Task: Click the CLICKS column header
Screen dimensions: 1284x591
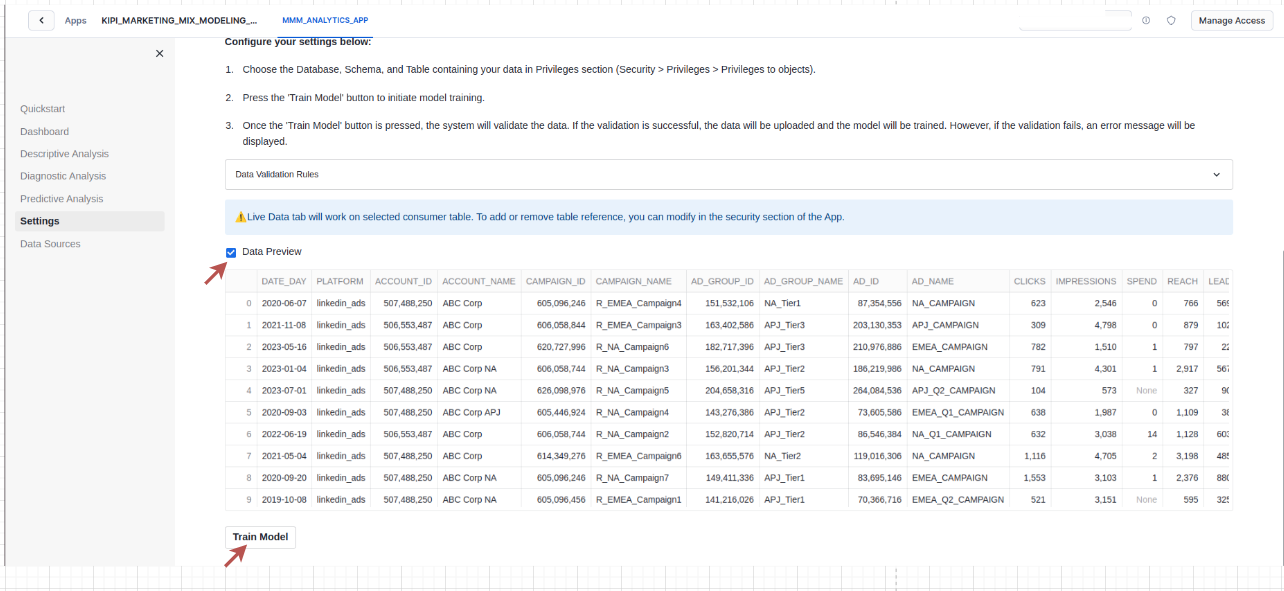Action: (1029, 281)
